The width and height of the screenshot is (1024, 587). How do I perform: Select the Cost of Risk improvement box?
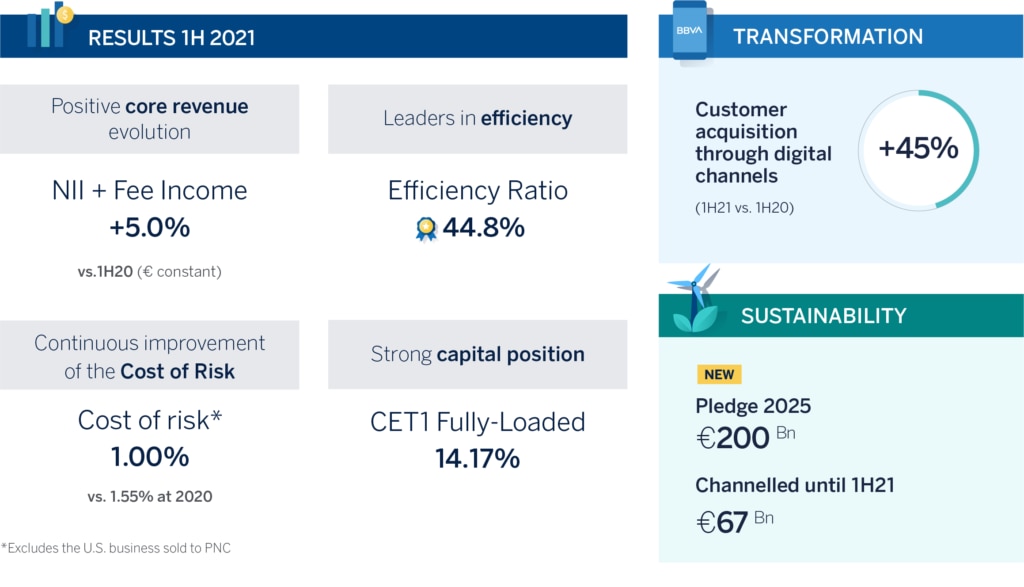(x=150, y=355)
